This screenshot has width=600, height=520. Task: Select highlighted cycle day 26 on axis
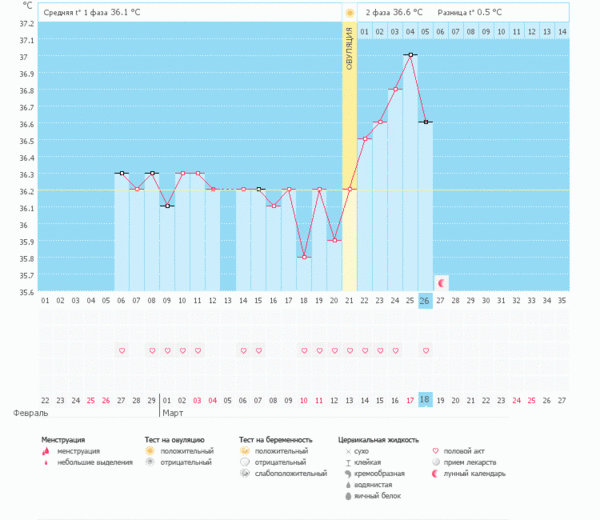click(425, 300)
